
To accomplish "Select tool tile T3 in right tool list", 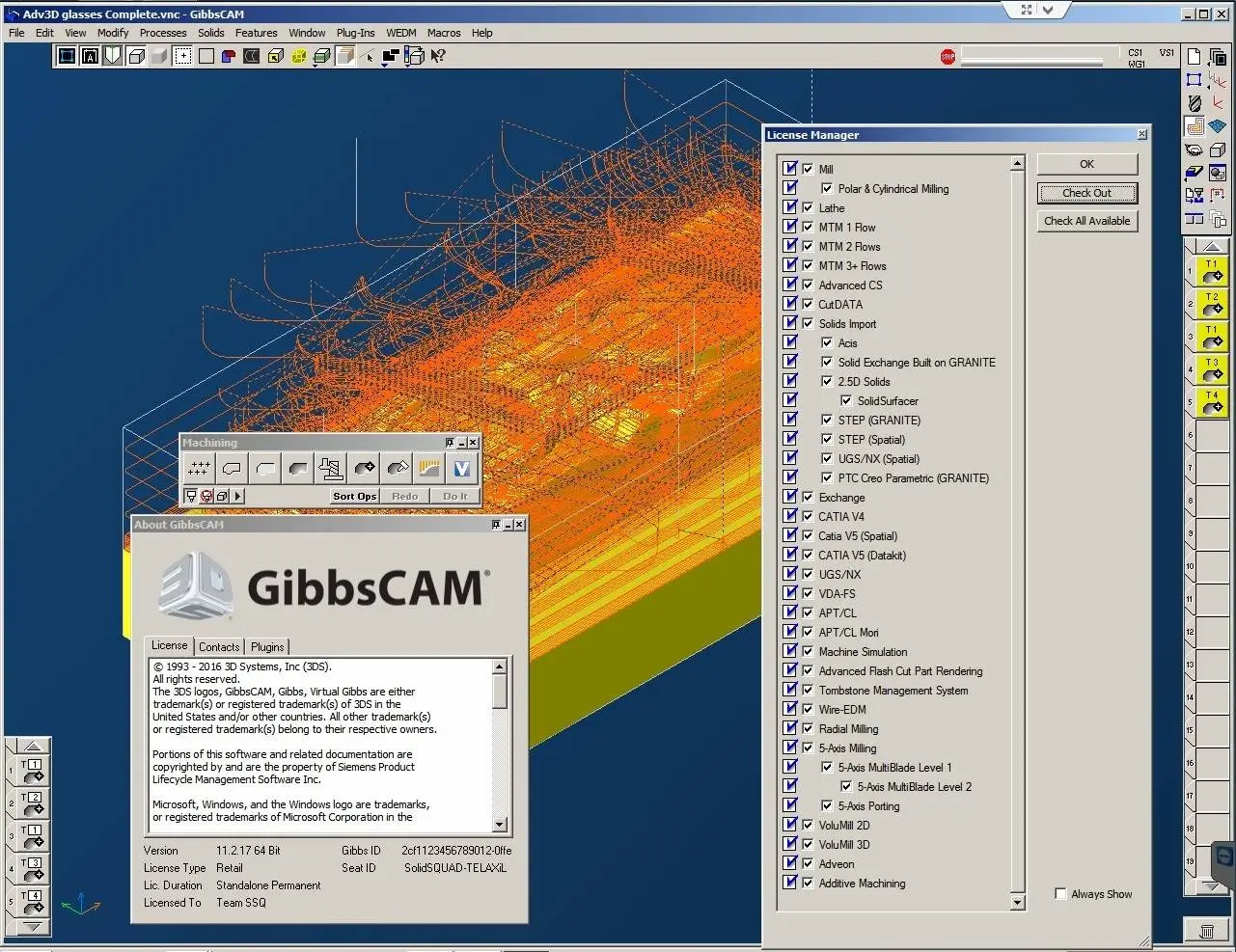I will pyautogui.click(x=1212, y=369).
